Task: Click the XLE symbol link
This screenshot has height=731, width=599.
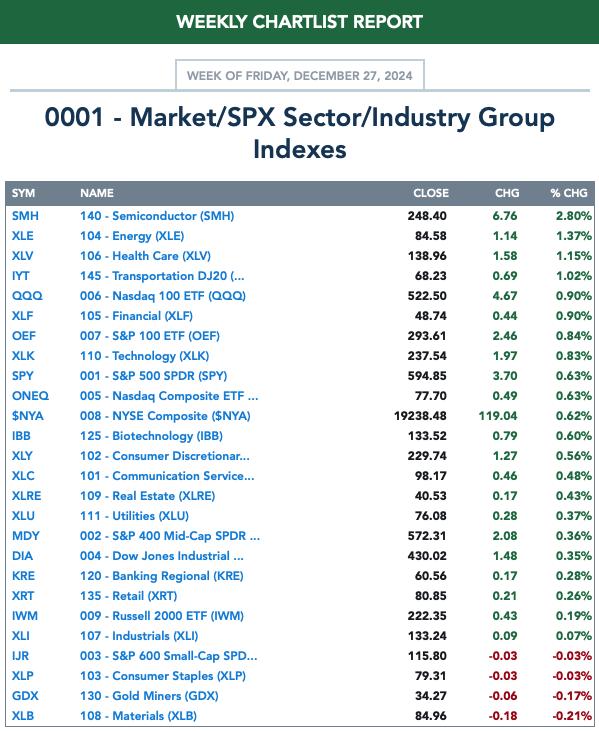Action: pyautogui.click(x=22, y=236)
